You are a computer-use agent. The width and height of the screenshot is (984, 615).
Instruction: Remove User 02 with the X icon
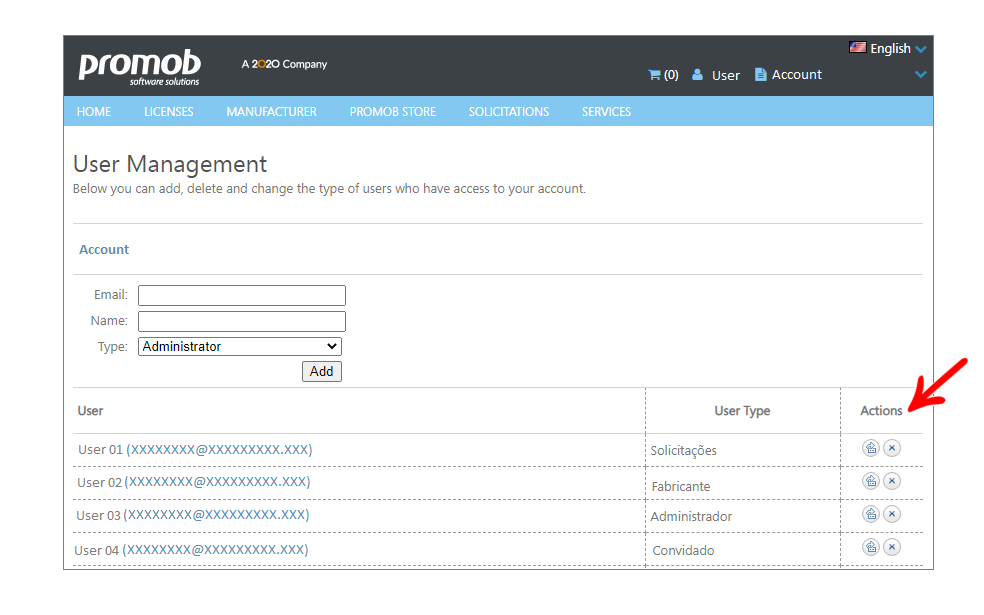[x=892, y=481]
